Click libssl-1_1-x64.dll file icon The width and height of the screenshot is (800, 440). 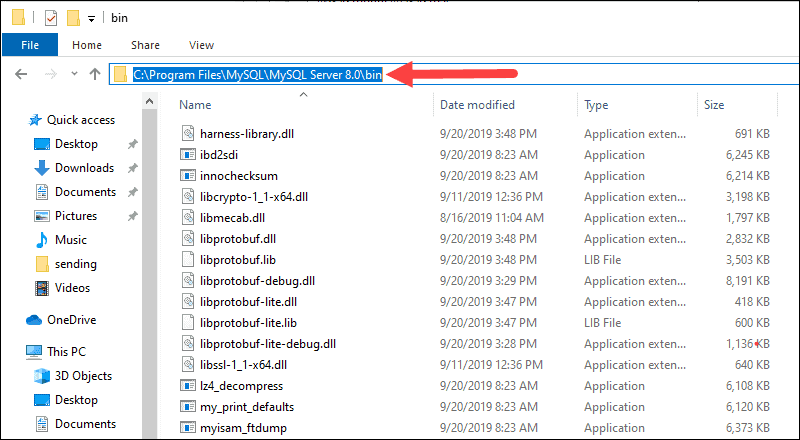tap(188, 365)
